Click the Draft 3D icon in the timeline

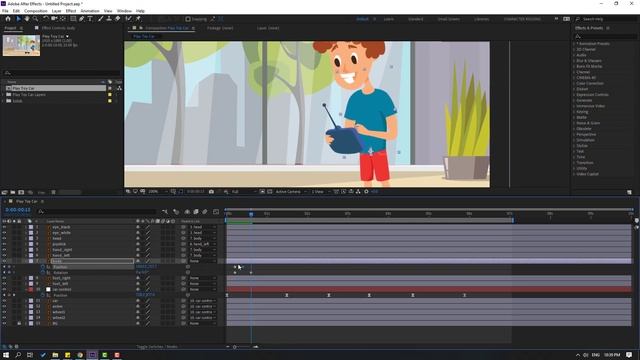coord(176,211)
